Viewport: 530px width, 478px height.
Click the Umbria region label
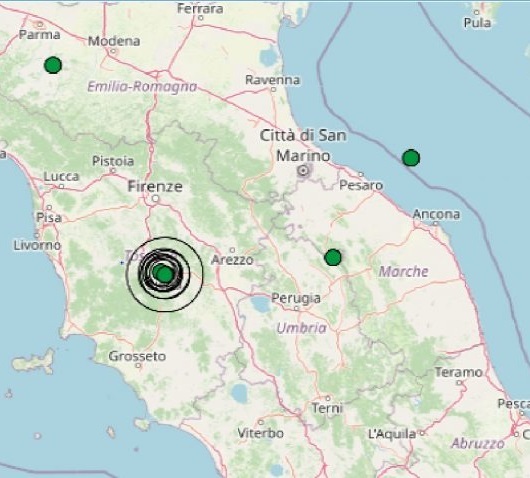tap(302, 328)
